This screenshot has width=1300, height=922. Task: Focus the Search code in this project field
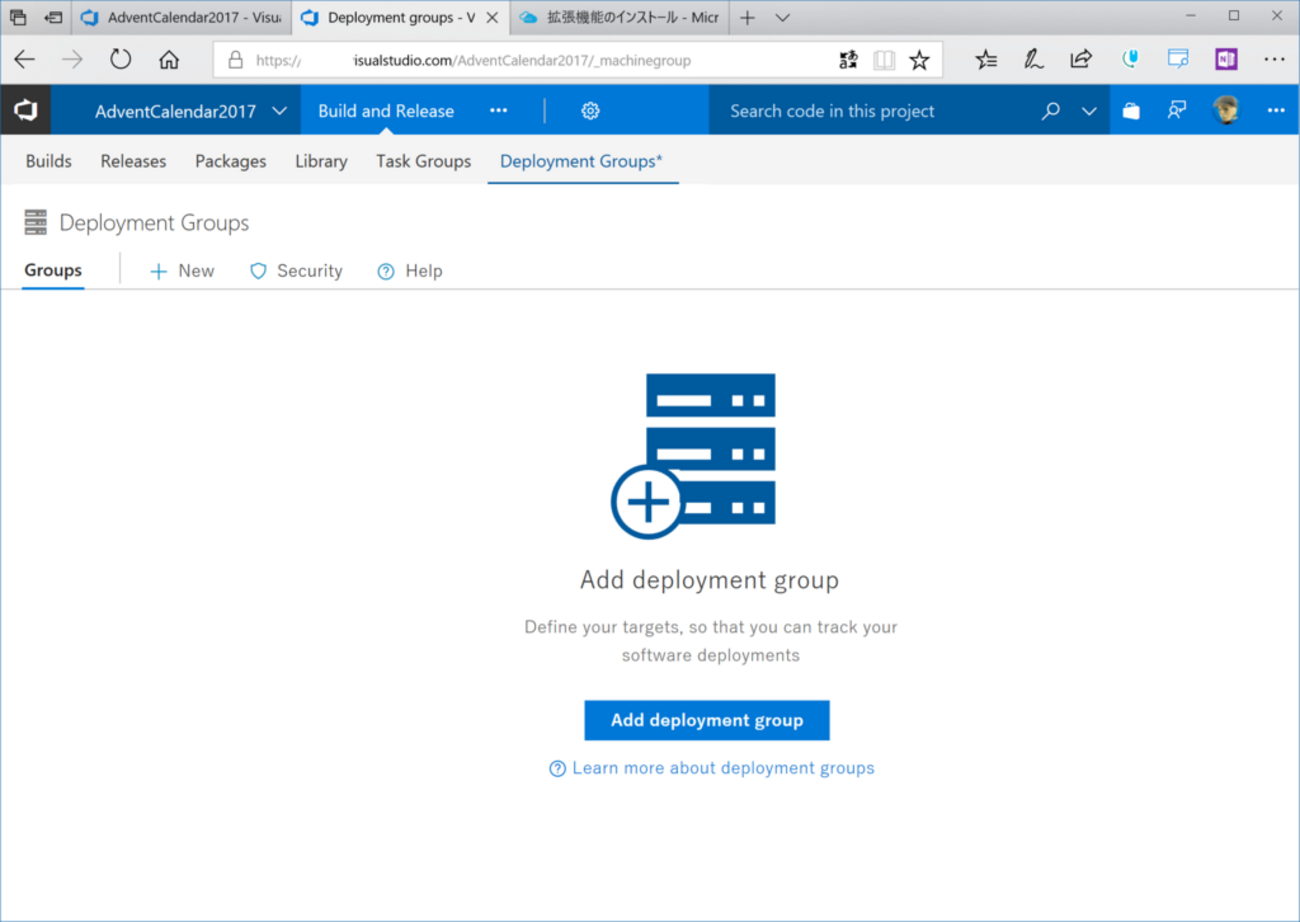(870, 111)
